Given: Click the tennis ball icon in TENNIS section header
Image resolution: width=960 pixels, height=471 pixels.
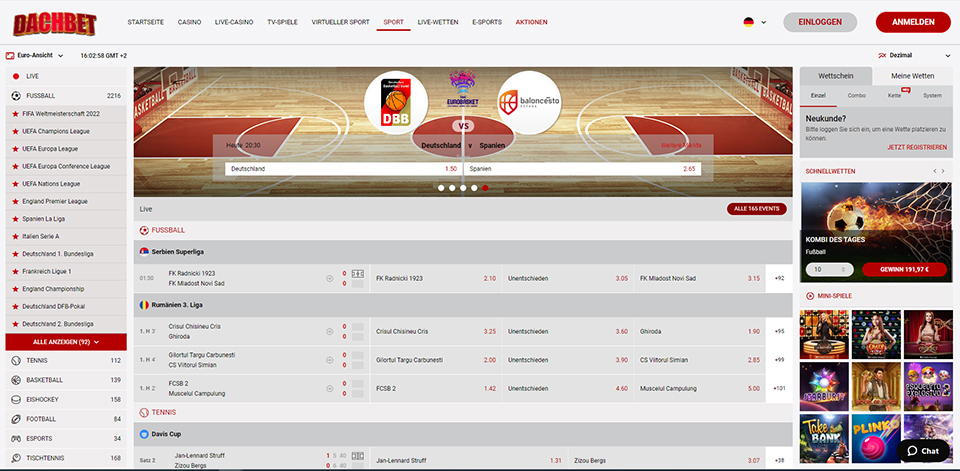Looking at the screenshot, I should click(144, 413).
